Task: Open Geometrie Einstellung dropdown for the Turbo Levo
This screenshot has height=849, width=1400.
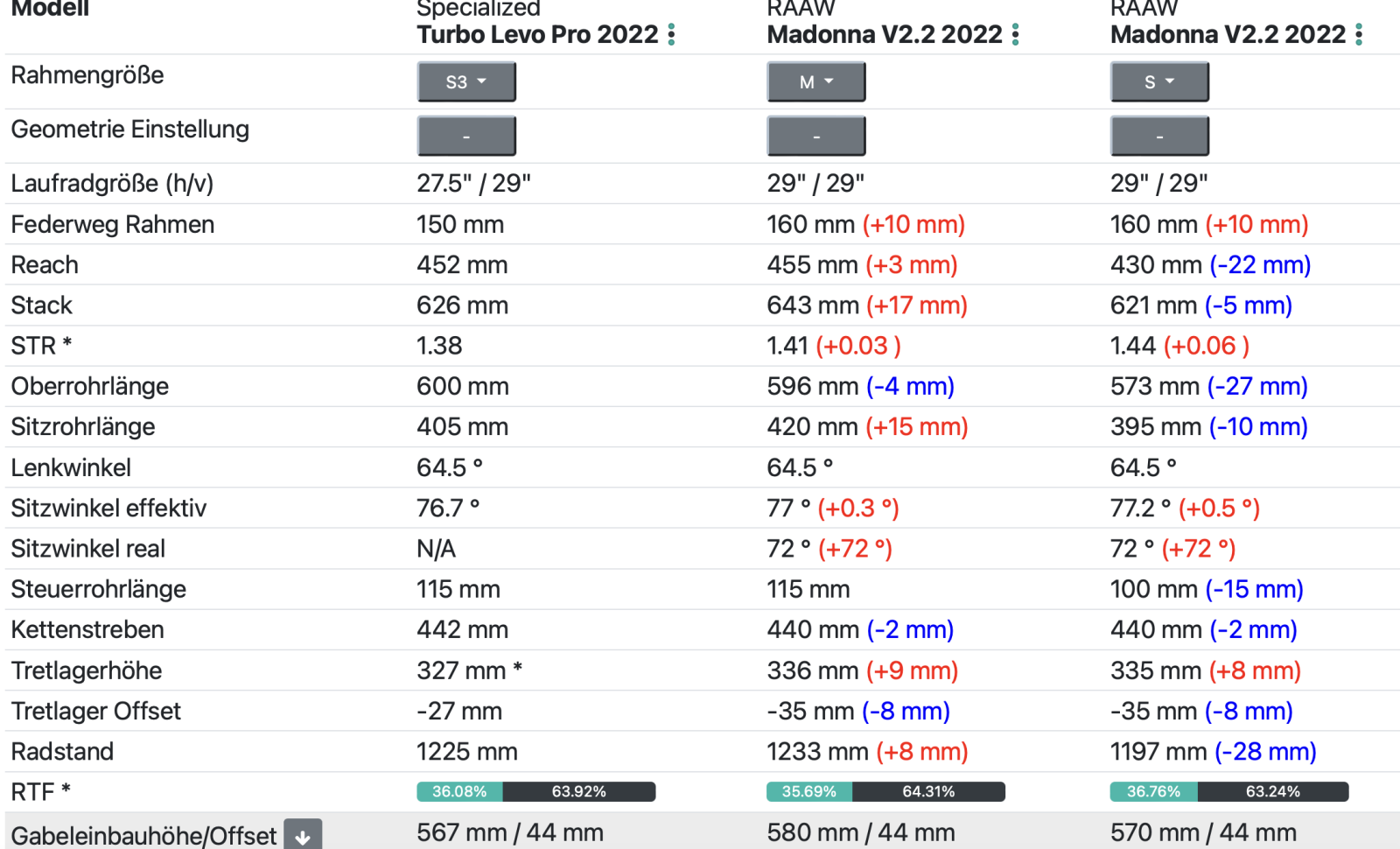Action: [x=465, y=137]
